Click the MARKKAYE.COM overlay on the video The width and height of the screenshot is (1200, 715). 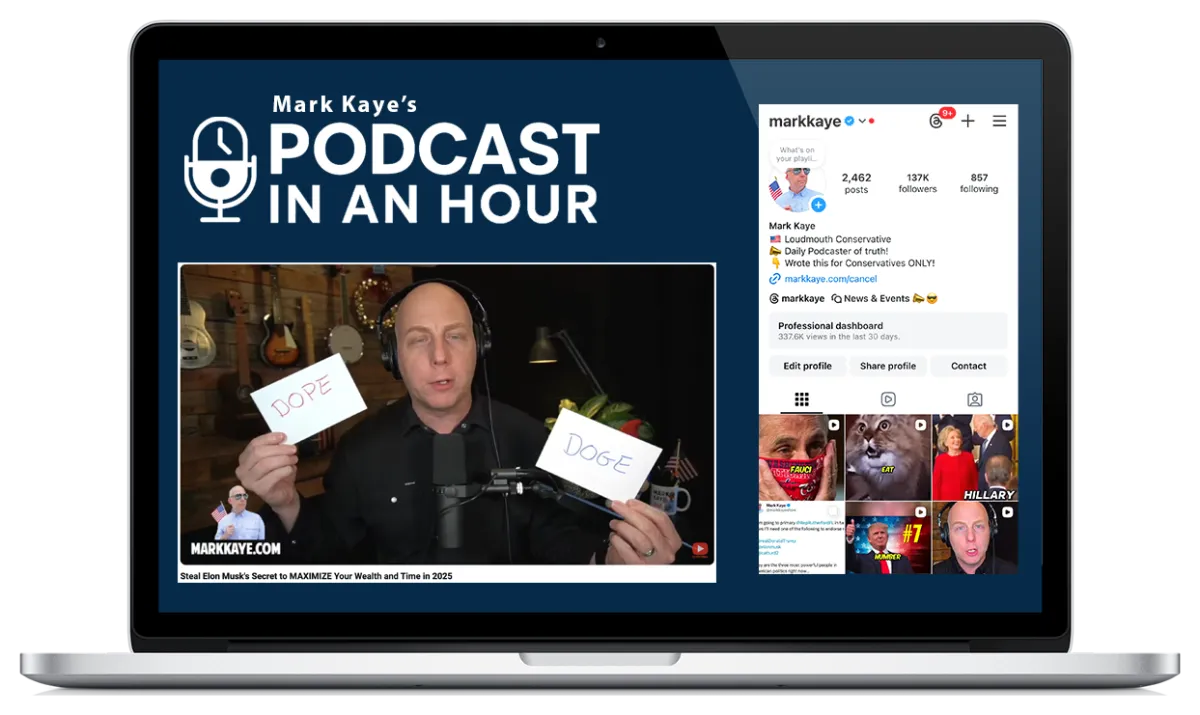pos(236,549)
